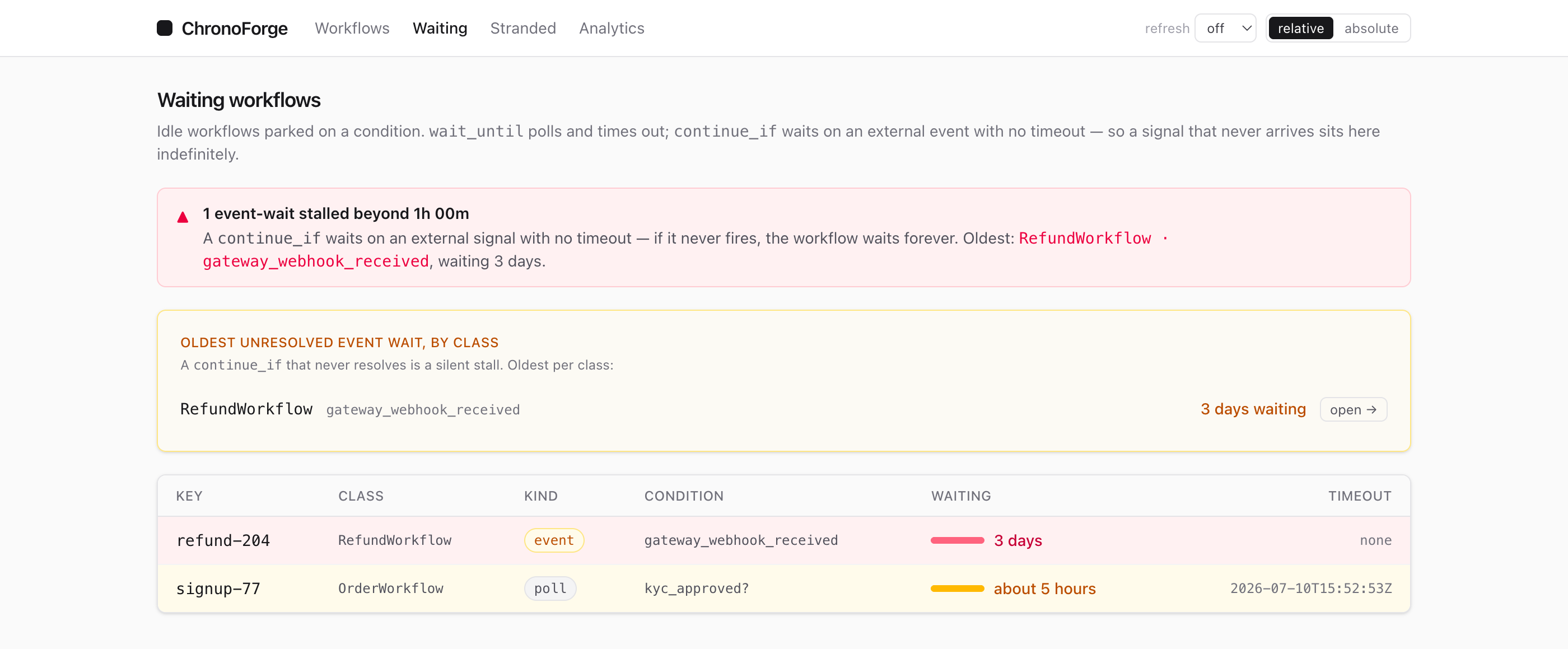Open the Analytics tab
The width and height of the screenshot is (1568, 649).
tap(611, 28)
